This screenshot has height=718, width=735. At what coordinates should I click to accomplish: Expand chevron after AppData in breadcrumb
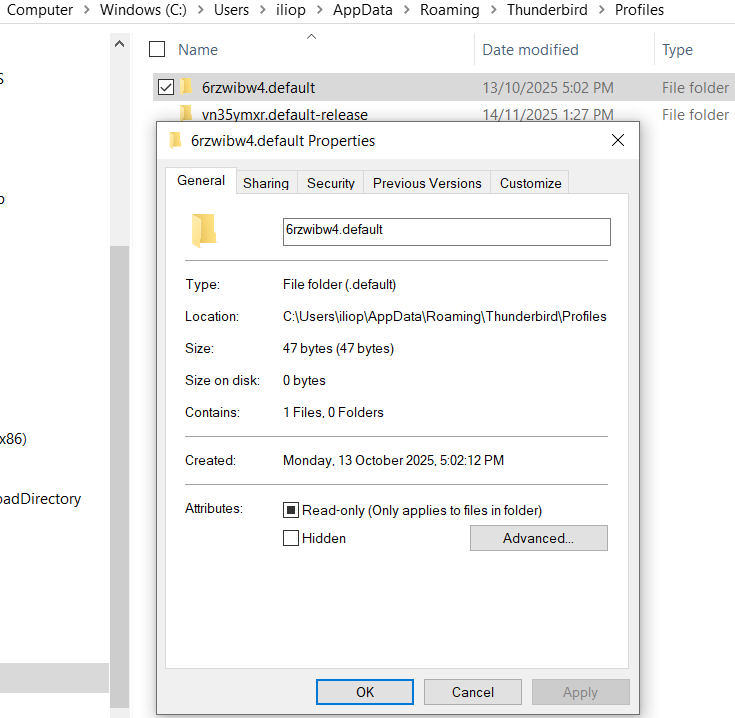point(406,10)
